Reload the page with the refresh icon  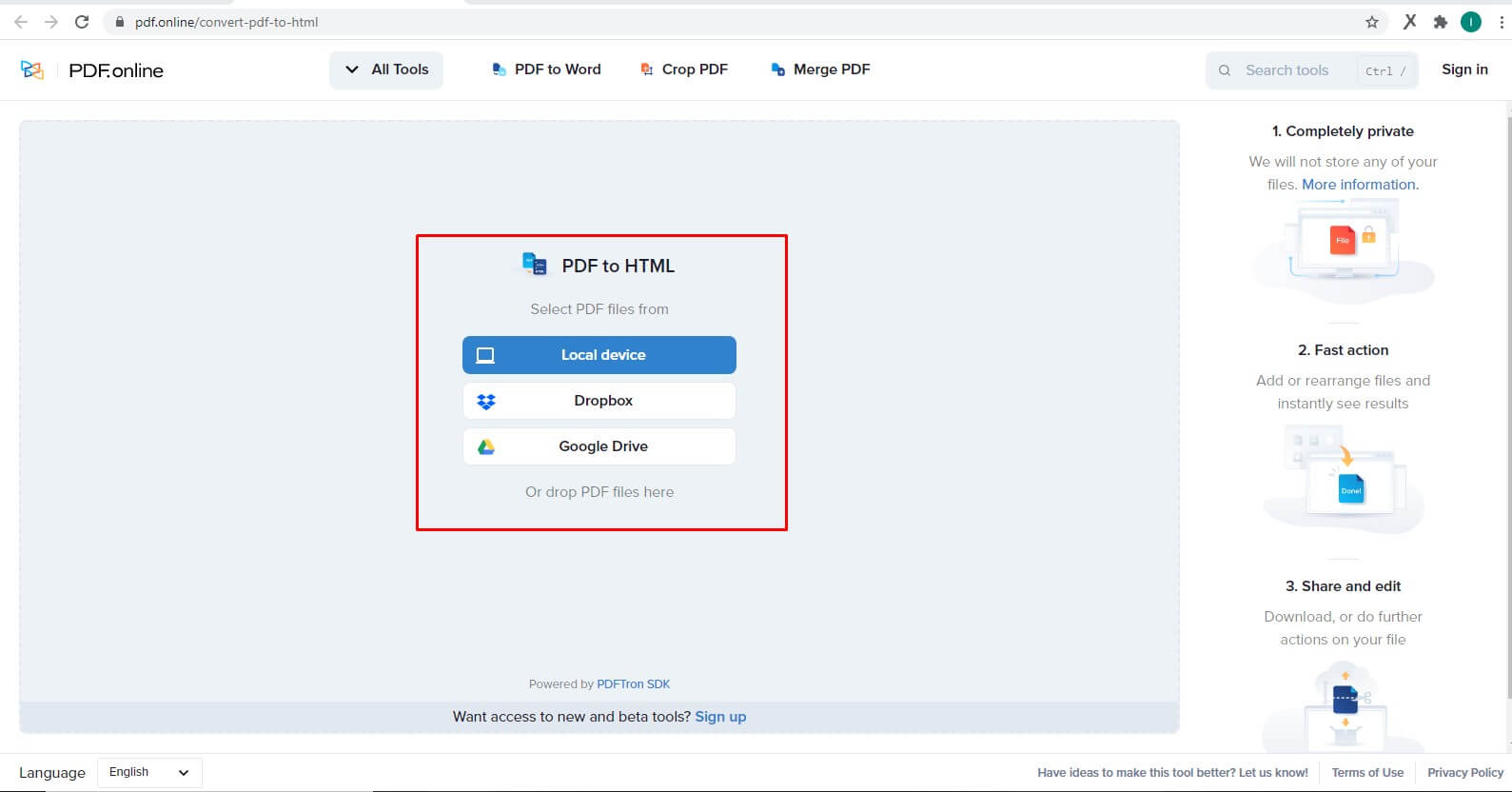click(x=82, y=22)
